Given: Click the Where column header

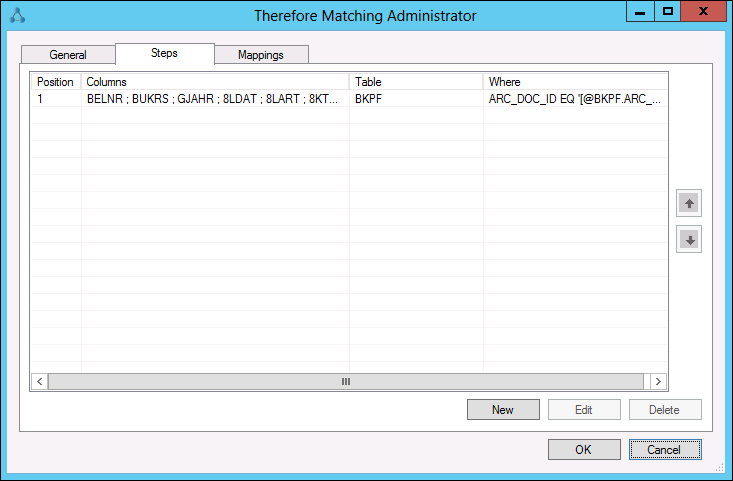Looking at the screenshot, I should [x=574, y=81].
